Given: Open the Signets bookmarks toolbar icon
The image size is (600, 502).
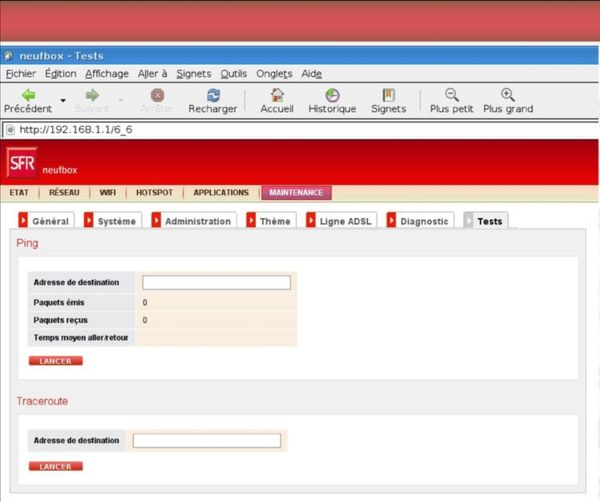Looking at the screenshot, I should tap(388, 95).
